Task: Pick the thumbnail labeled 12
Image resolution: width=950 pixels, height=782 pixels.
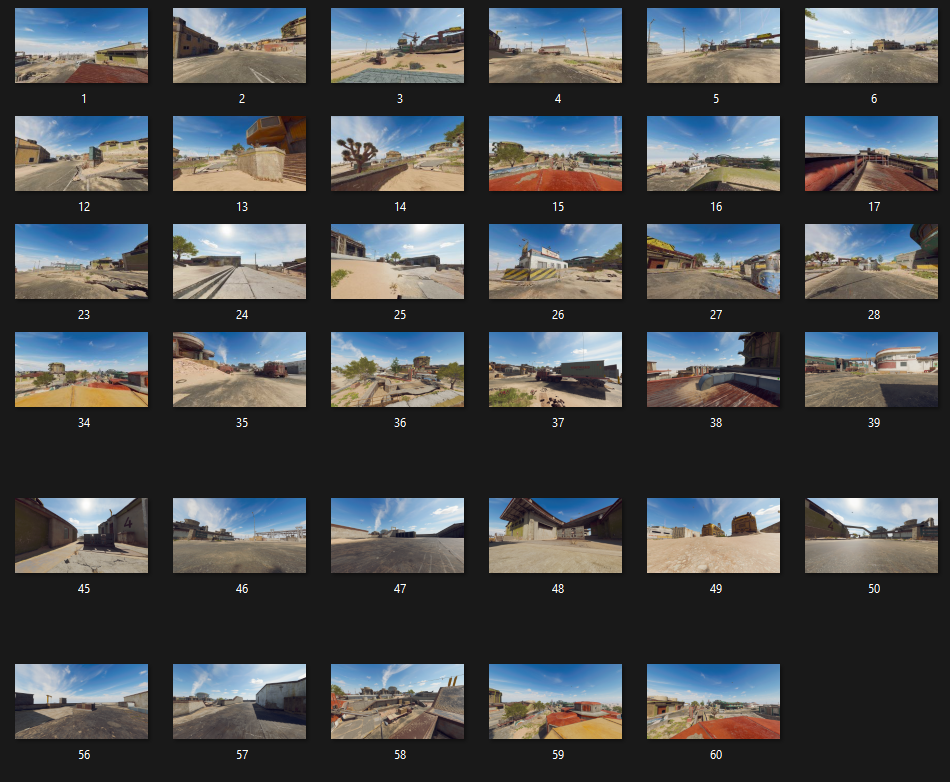Action: coord(81,153)
